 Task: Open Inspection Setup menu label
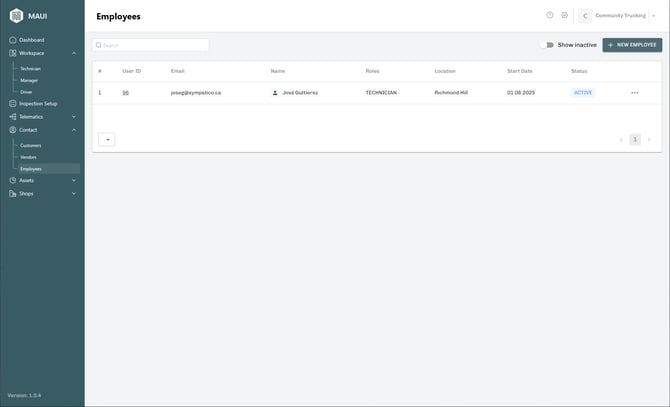pos(38,103)
